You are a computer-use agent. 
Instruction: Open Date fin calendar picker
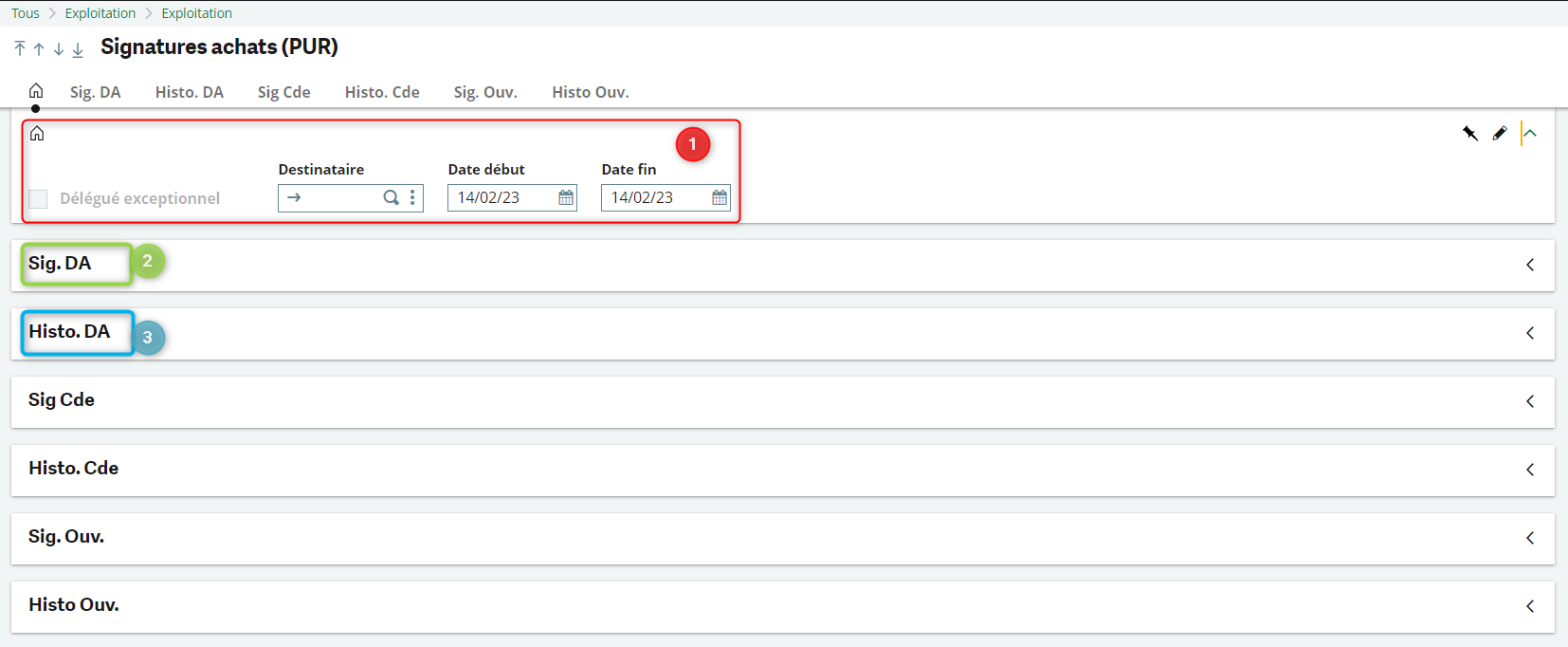[x=720, y=197]
